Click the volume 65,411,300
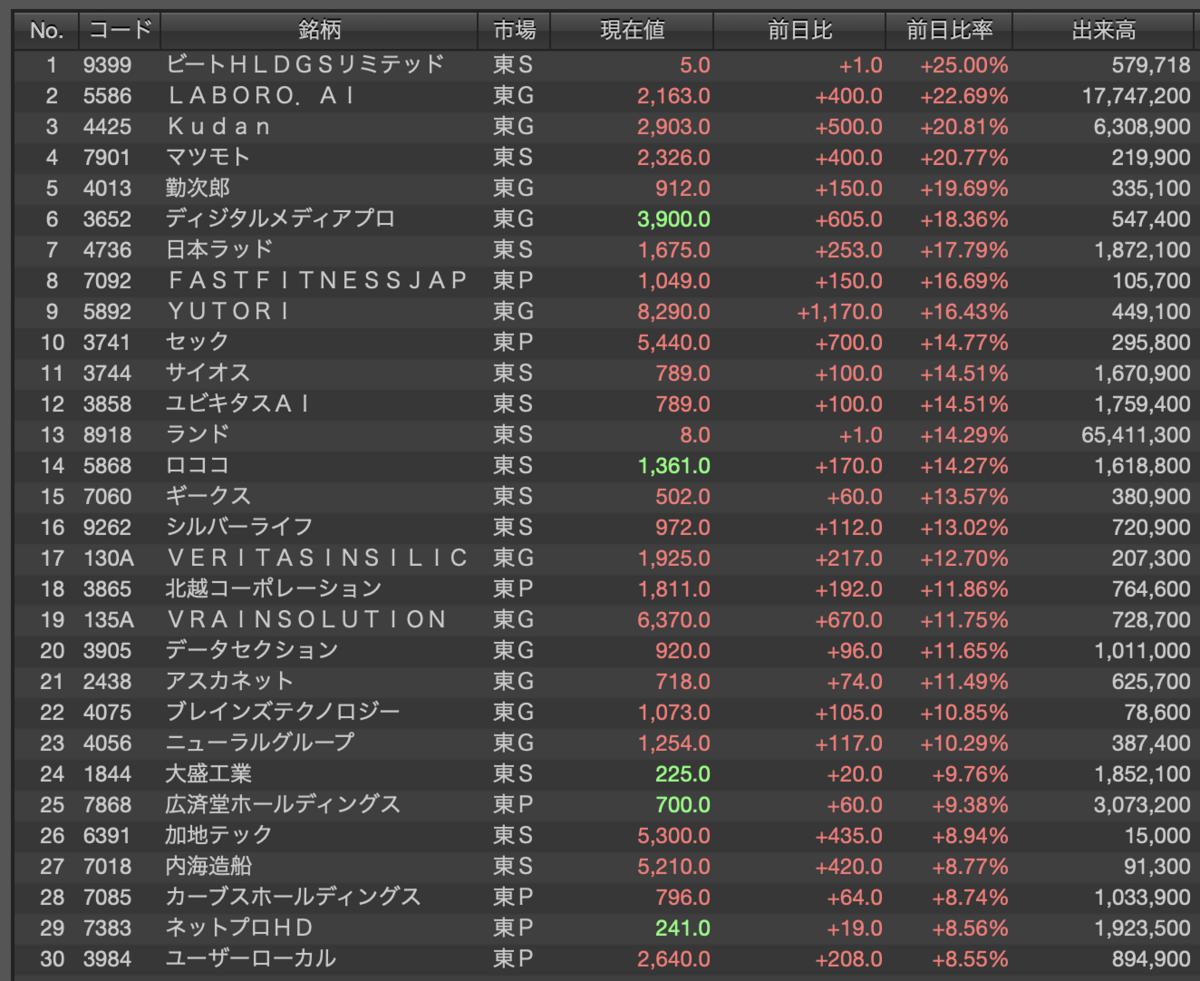1200x981 pixels. click(1138, 435)
